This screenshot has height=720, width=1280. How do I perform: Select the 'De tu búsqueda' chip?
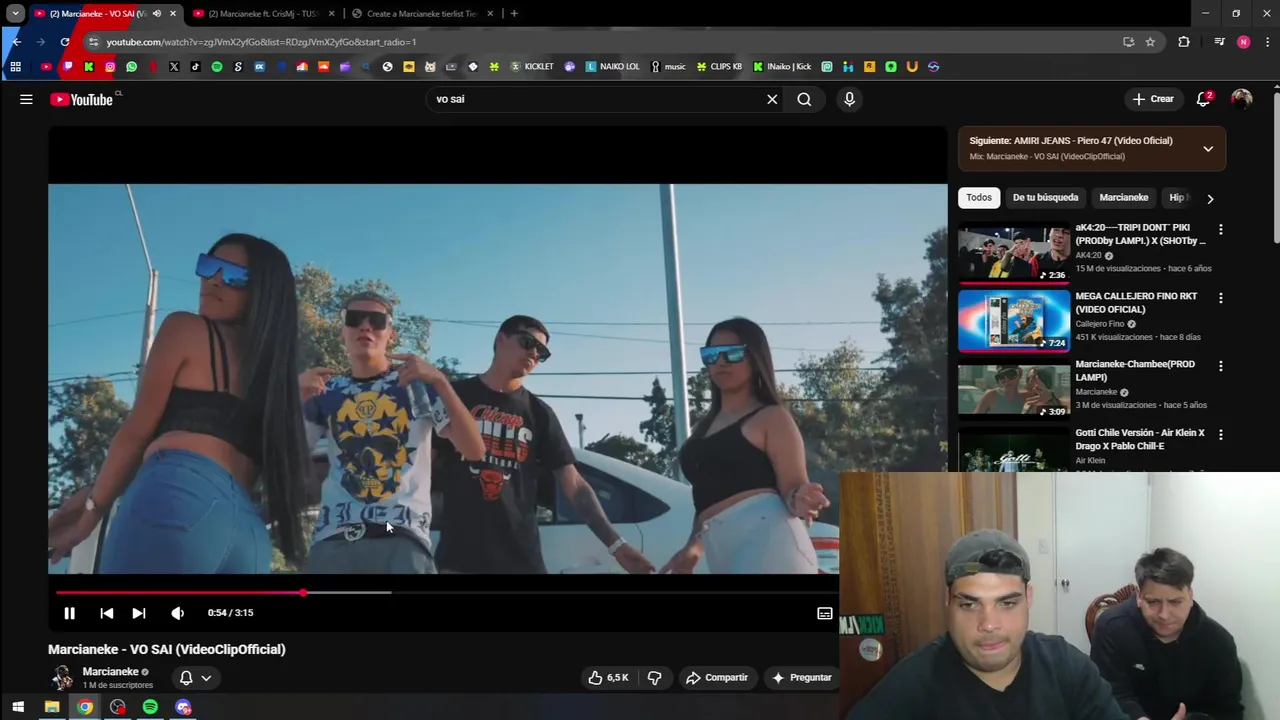tap(1045, 198)
